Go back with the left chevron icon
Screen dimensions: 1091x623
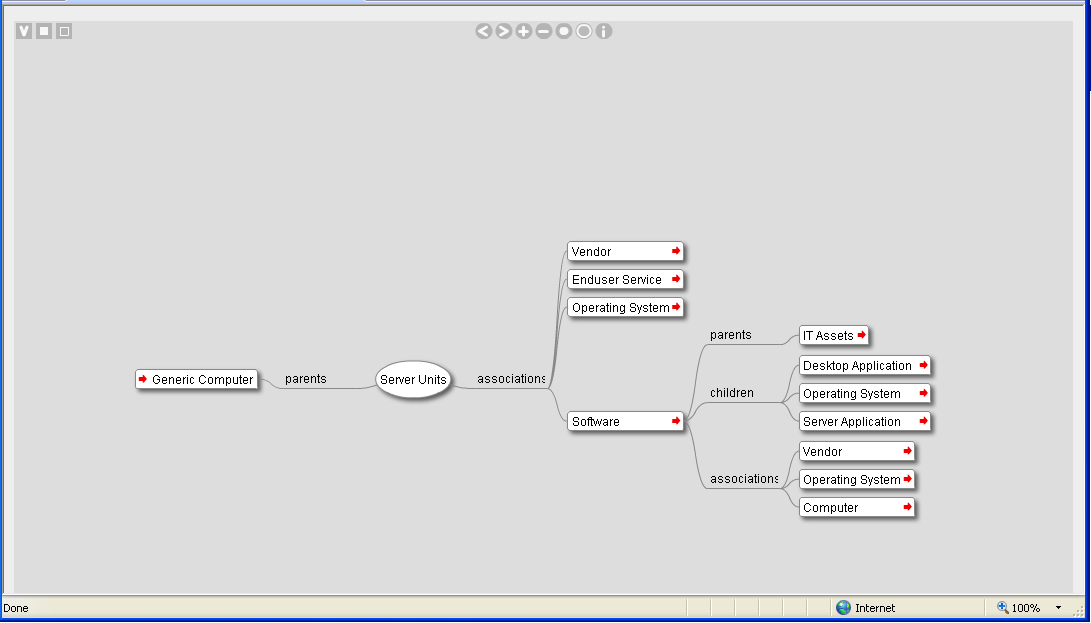(484, 31)
